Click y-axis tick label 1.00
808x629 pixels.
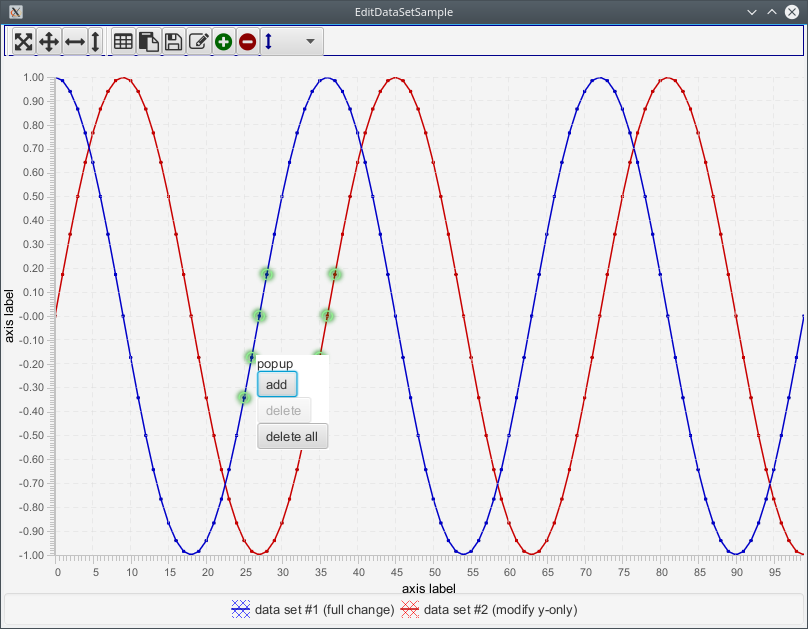pyautogui.click(x=33, y=77)
